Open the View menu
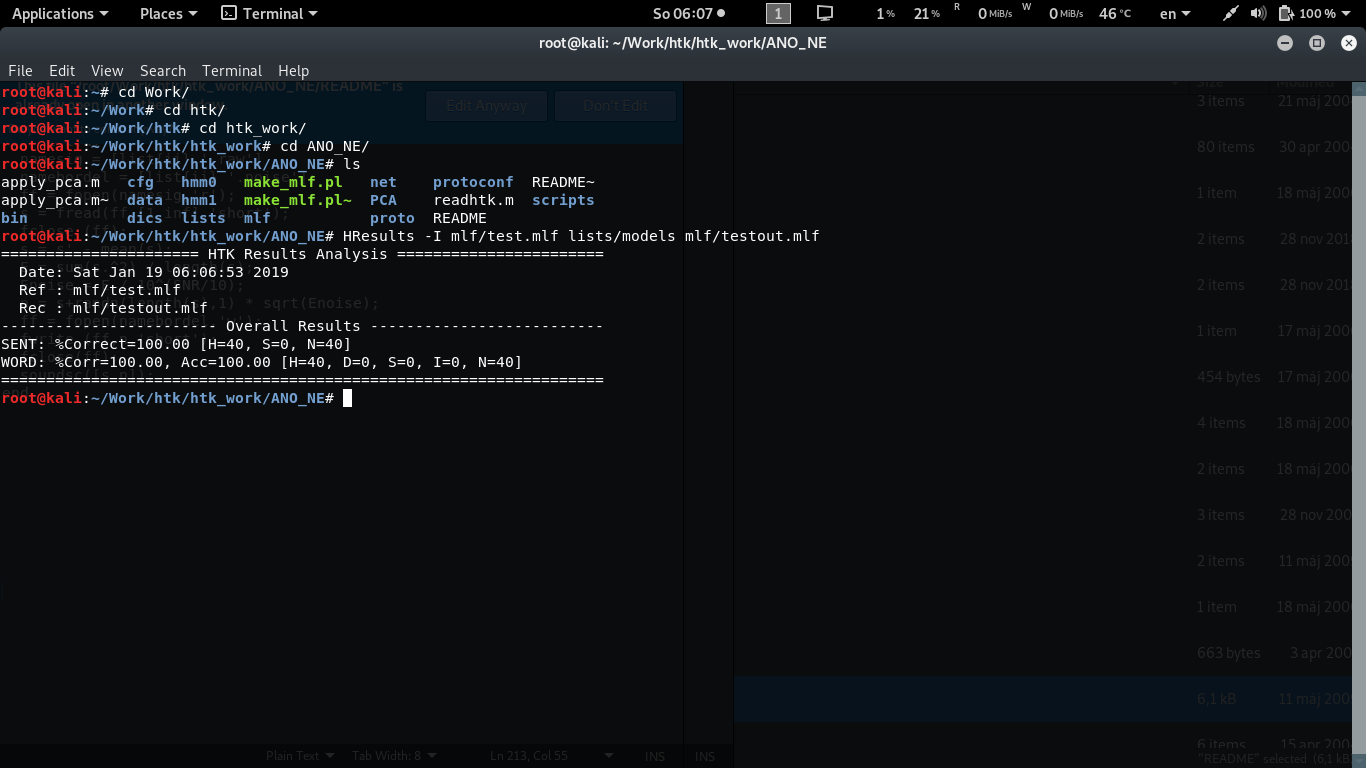Screen dimensions: 1366x768 (x=107, y=70)
